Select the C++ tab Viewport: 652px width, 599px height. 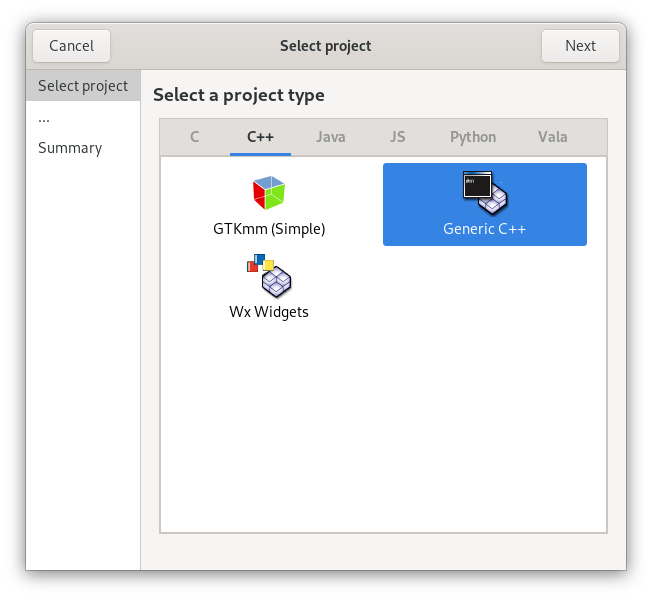coord(260,137)
